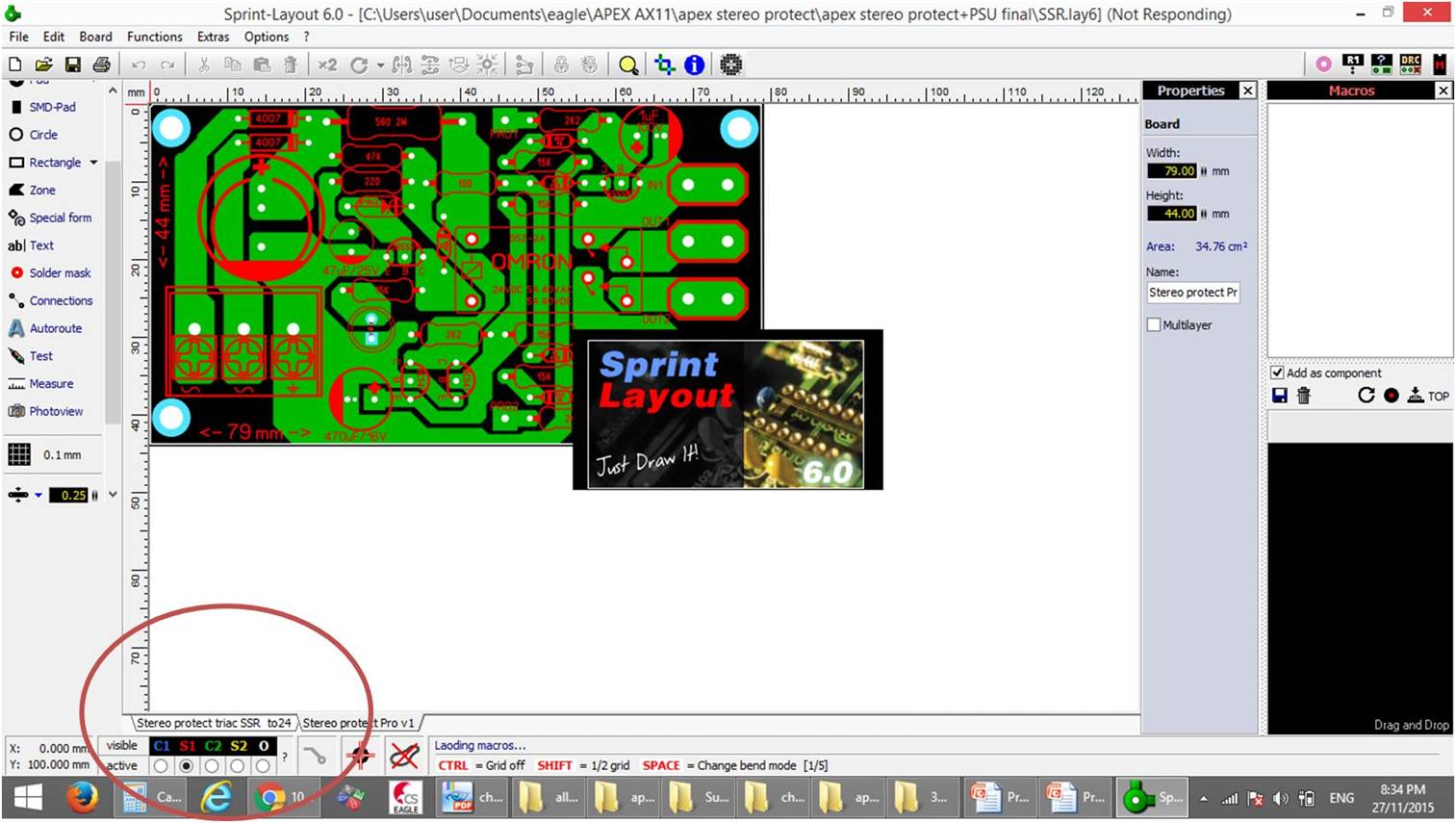Toggle visibility of the S1 layer
This screenshot has width=1456, height=823.
coord(187,746)
